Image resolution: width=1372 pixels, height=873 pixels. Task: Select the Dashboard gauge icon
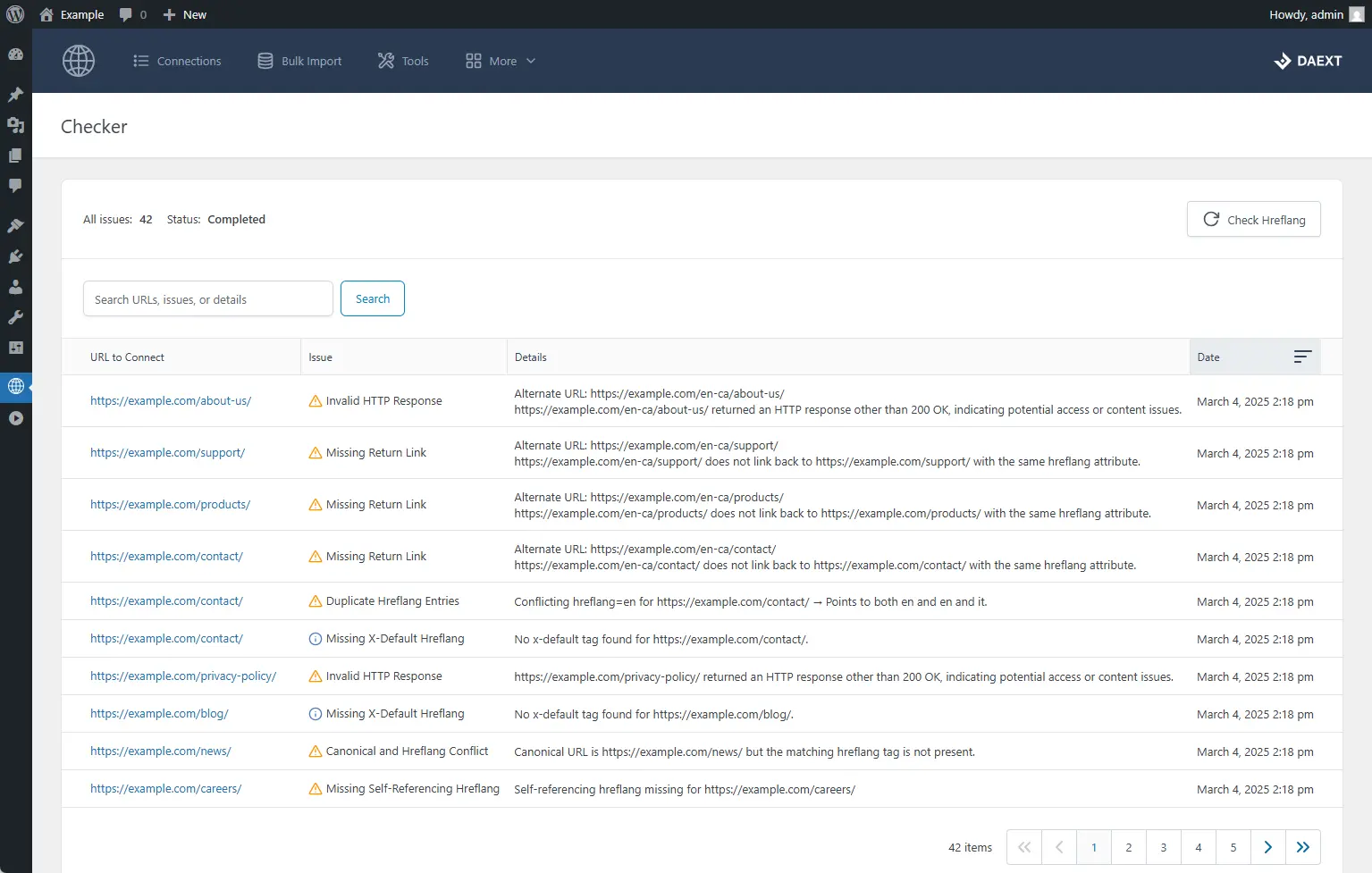coord(15,55)
